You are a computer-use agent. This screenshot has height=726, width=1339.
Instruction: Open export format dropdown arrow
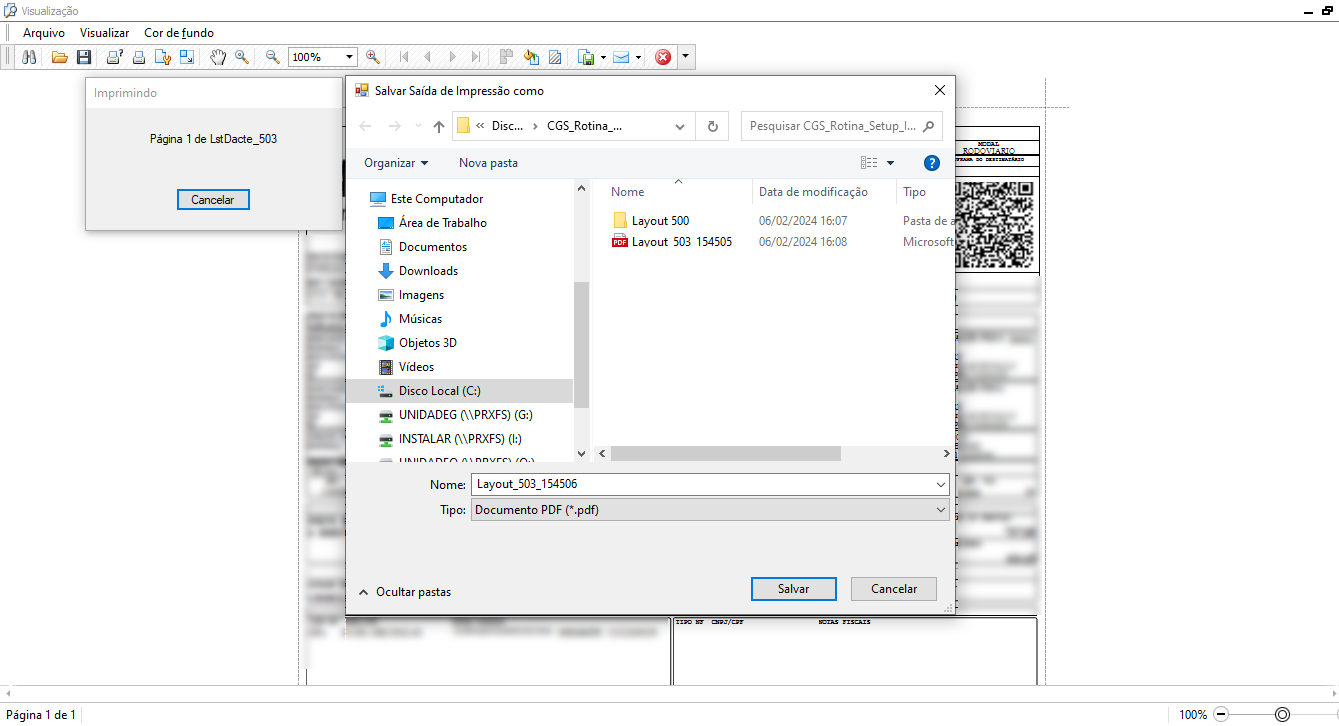pyautogui.click(x=603, y=57)
